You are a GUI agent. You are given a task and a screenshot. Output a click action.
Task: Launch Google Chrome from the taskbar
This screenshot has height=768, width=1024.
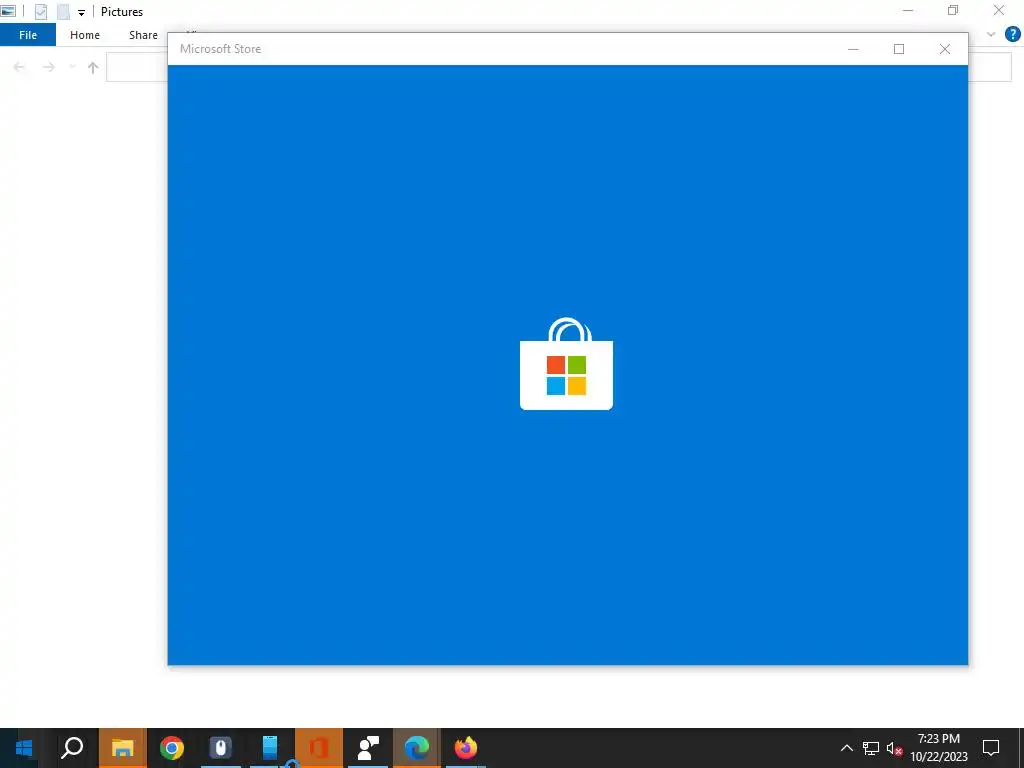[172, 748]
